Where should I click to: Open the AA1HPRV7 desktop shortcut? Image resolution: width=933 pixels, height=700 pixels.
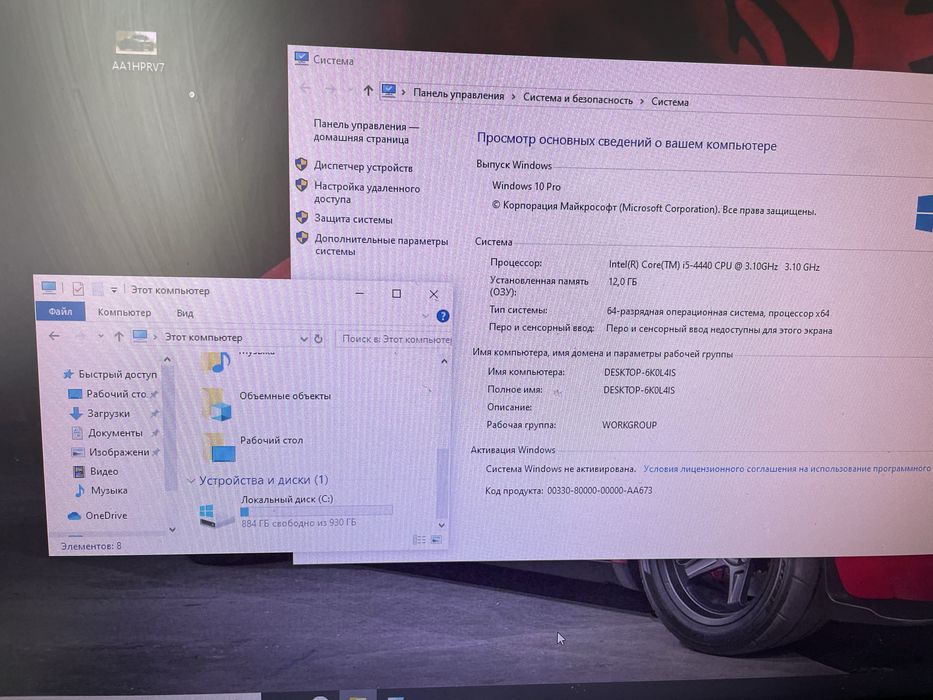tap(137, 51)
